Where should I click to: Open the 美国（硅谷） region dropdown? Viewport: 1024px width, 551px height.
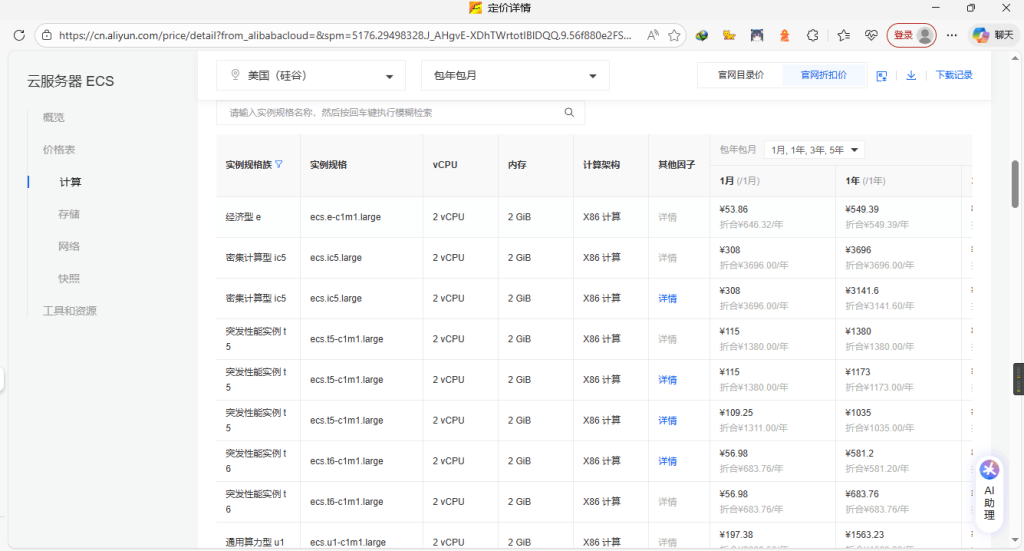[x=311, y=76]
